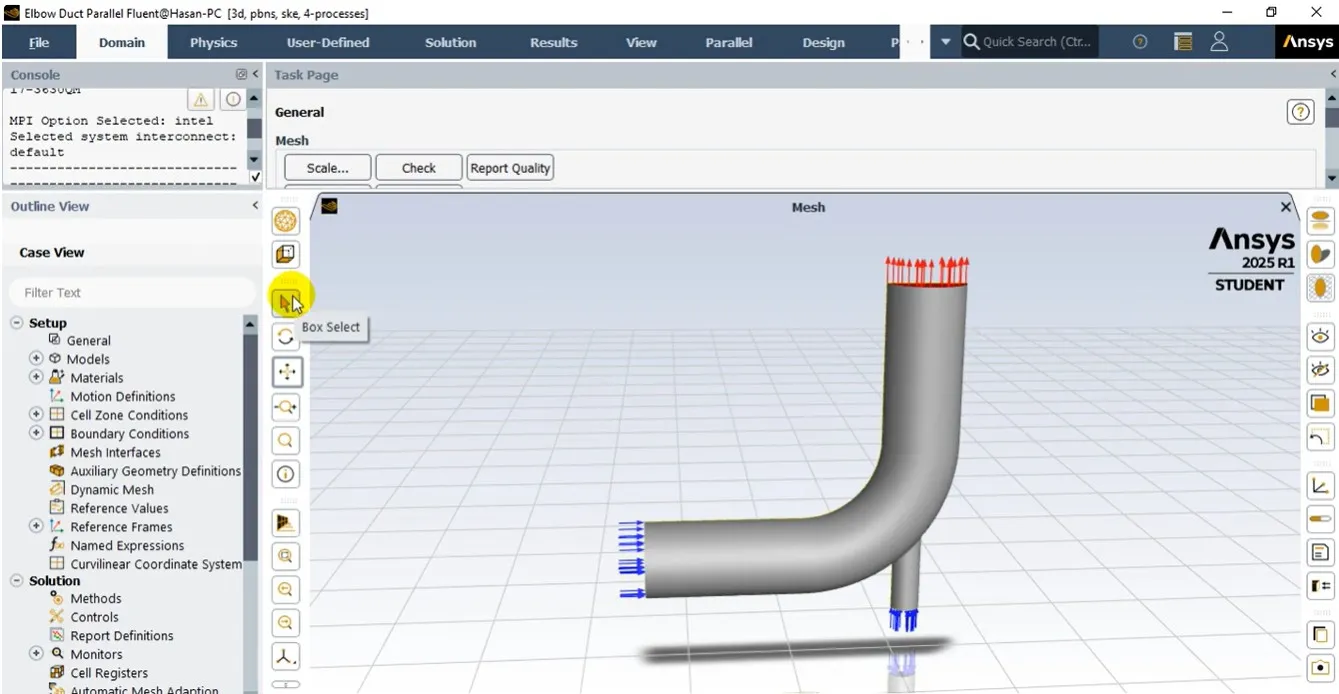
Task: Toggle the axes display icon
Action: pos(1320,486)
